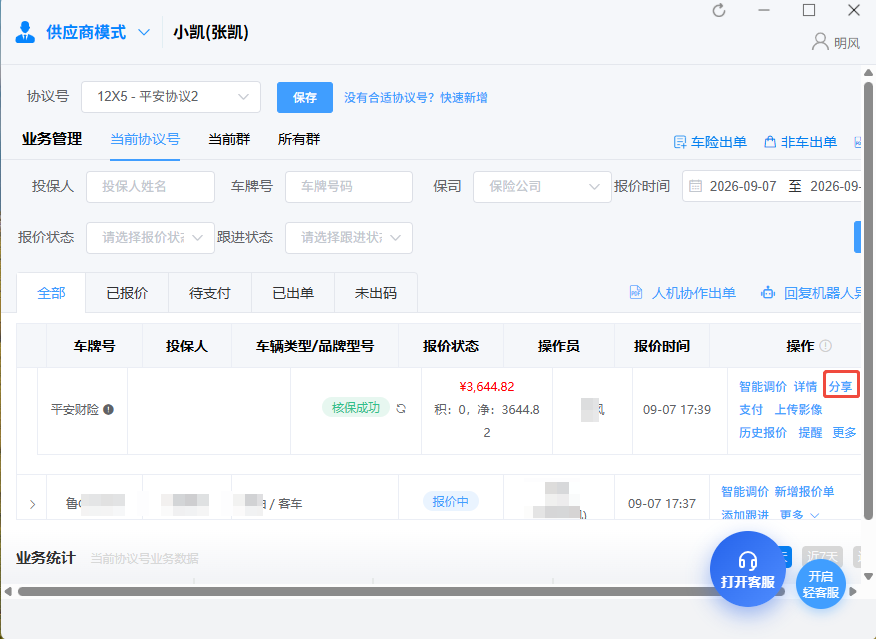Click the 核保成功 status badge

(356, 408)
